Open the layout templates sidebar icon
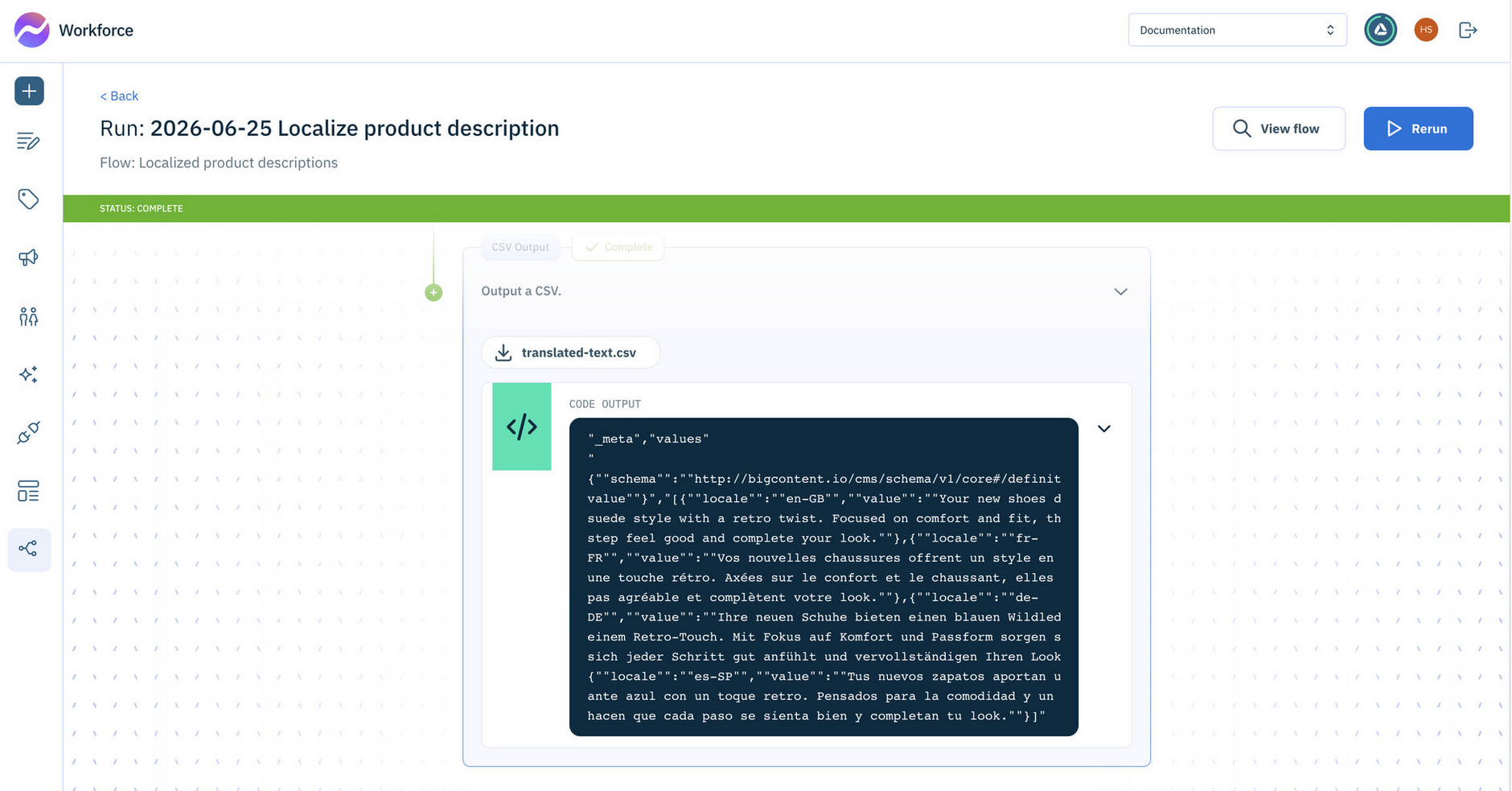1512x791 pixels. (28, 491)
